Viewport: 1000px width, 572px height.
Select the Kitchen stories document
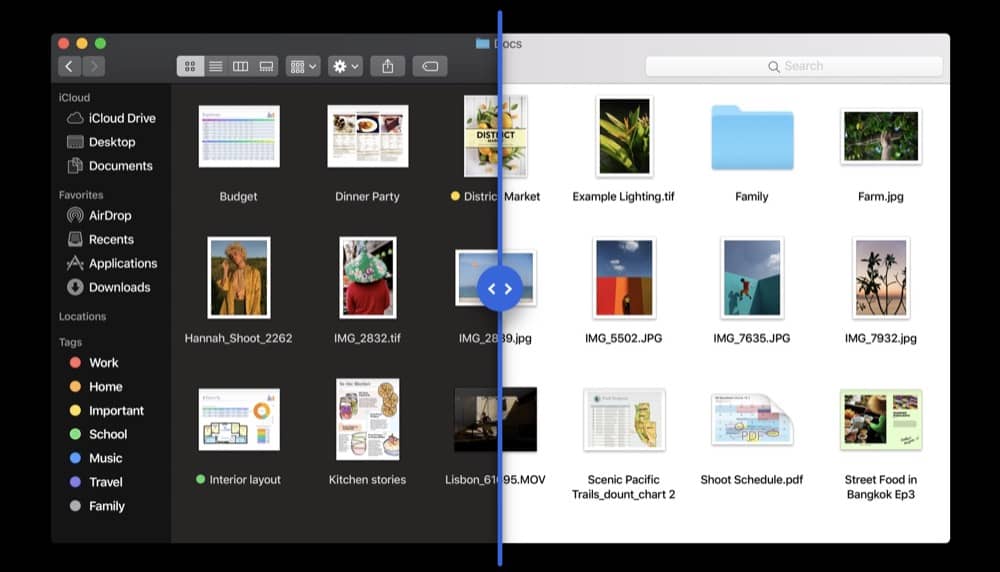click(x=367, y=420)
